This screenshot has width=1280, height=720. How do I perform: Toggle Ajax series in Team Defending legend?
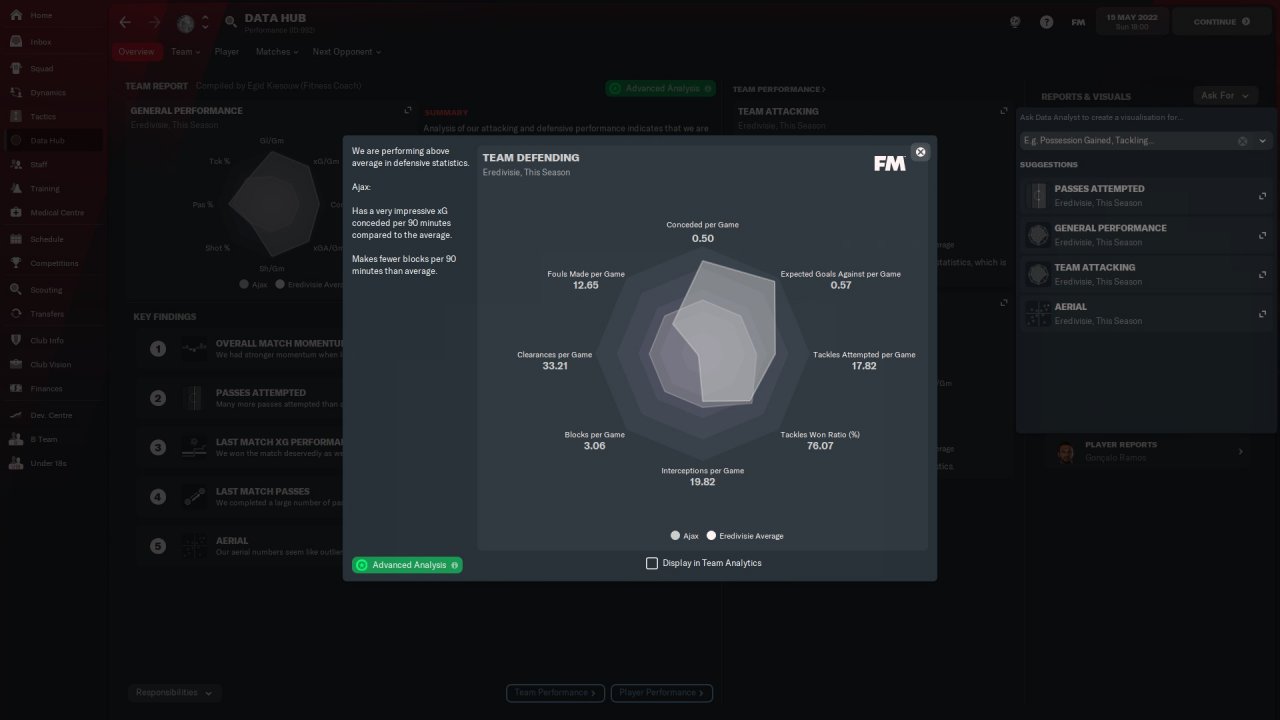[x=685, y=536]
